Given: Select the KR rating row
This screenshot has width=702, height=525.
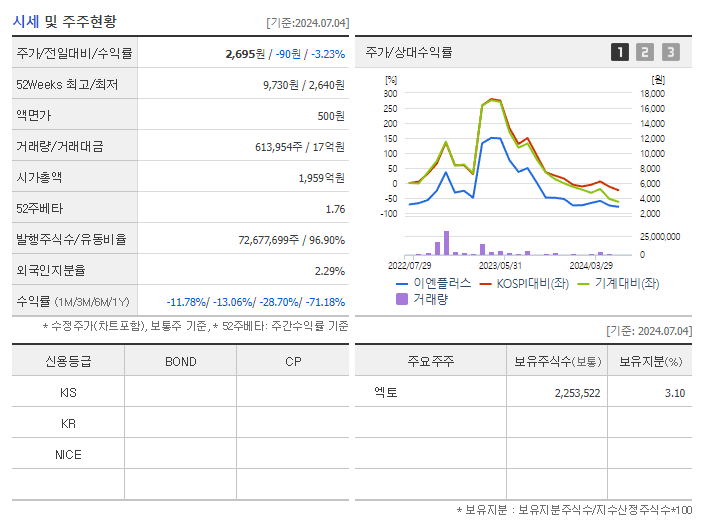Looking at the screenshot, I should (180, 423).
